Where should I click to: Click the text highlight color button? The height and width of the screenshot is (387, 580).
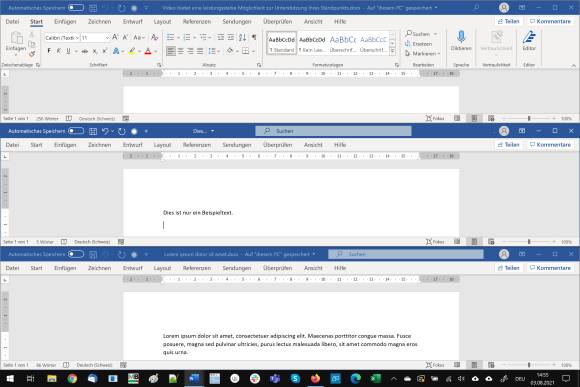click(x=132, y=51)
